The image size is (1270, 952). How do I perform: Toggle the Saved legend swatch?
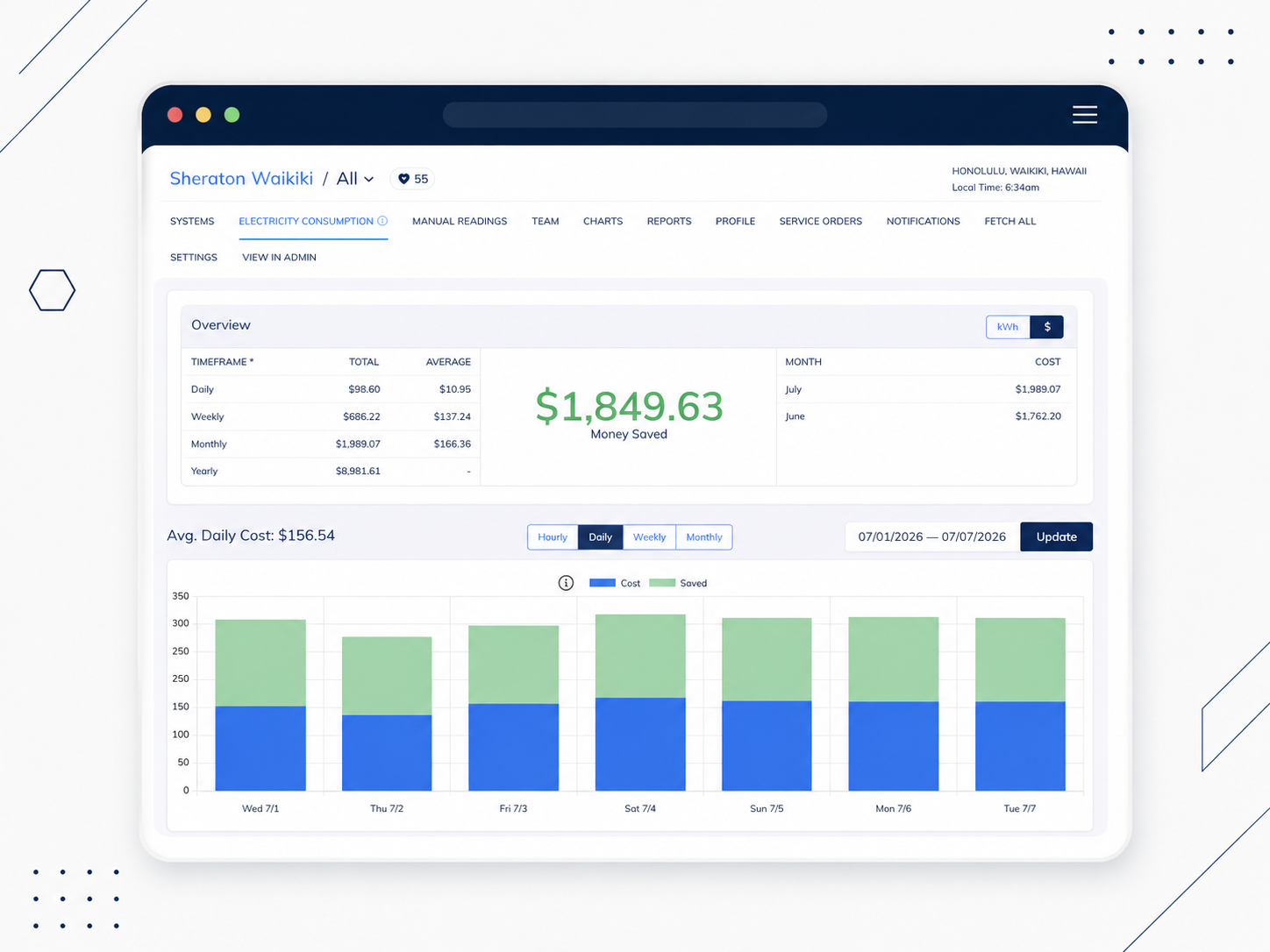coord(662,583)
